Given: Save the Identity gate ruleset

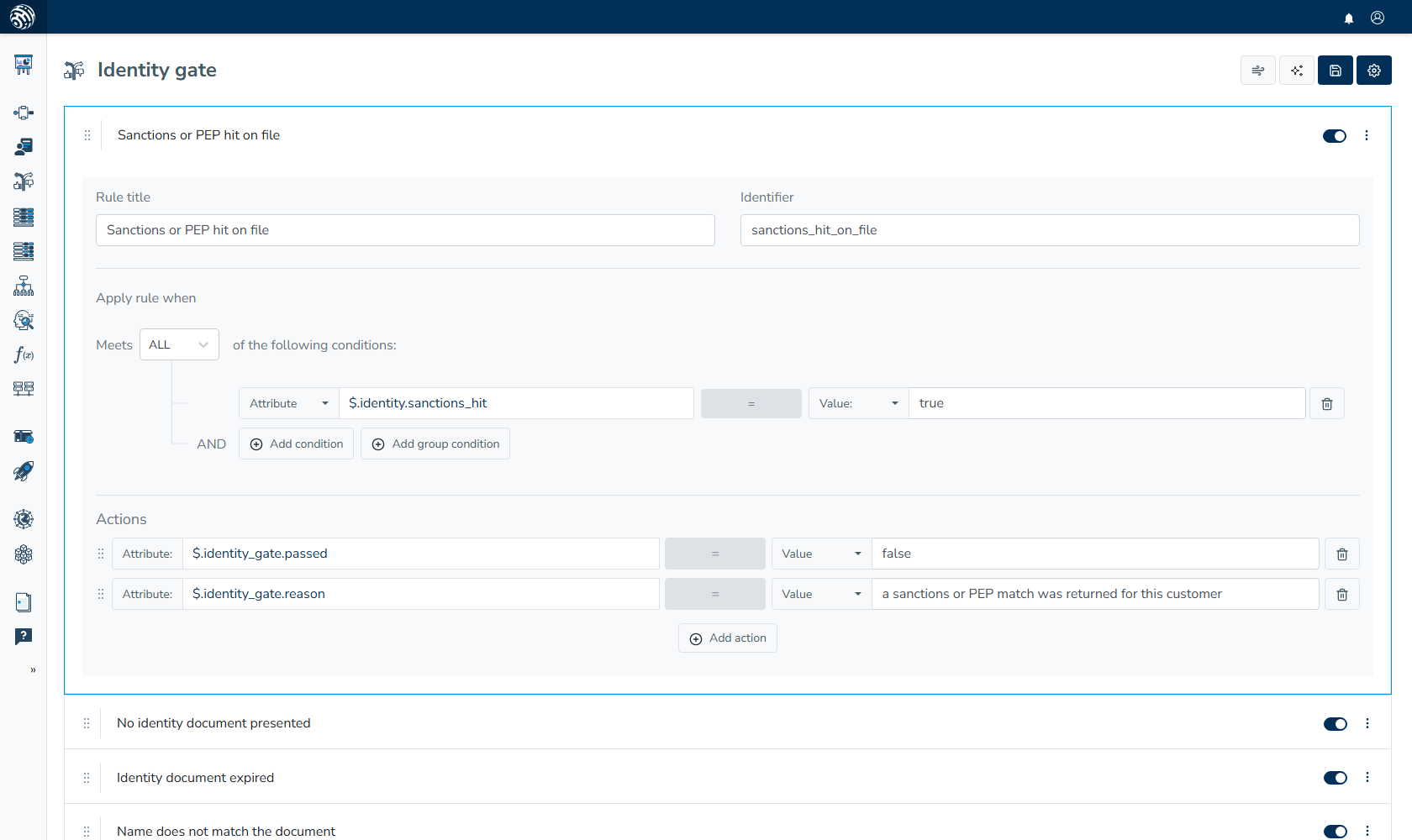Looking at the screenshot, I should coord(1336,71).
